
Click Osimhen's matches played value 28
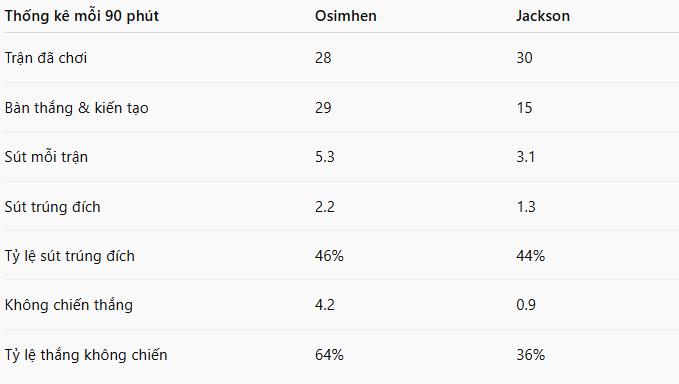coord(323,58)
